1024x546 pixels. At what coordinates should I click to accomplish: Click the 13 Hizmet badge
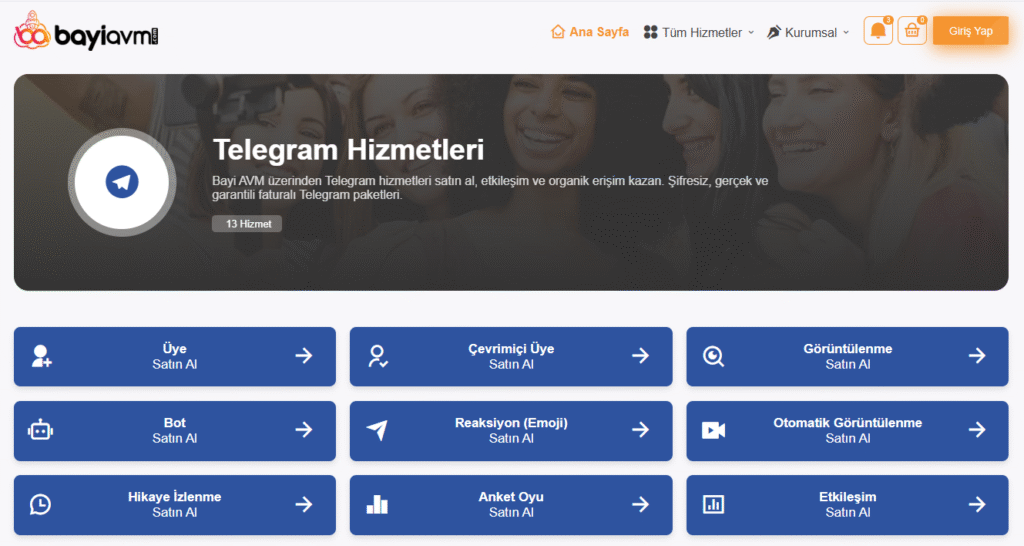tap(247, 223)
